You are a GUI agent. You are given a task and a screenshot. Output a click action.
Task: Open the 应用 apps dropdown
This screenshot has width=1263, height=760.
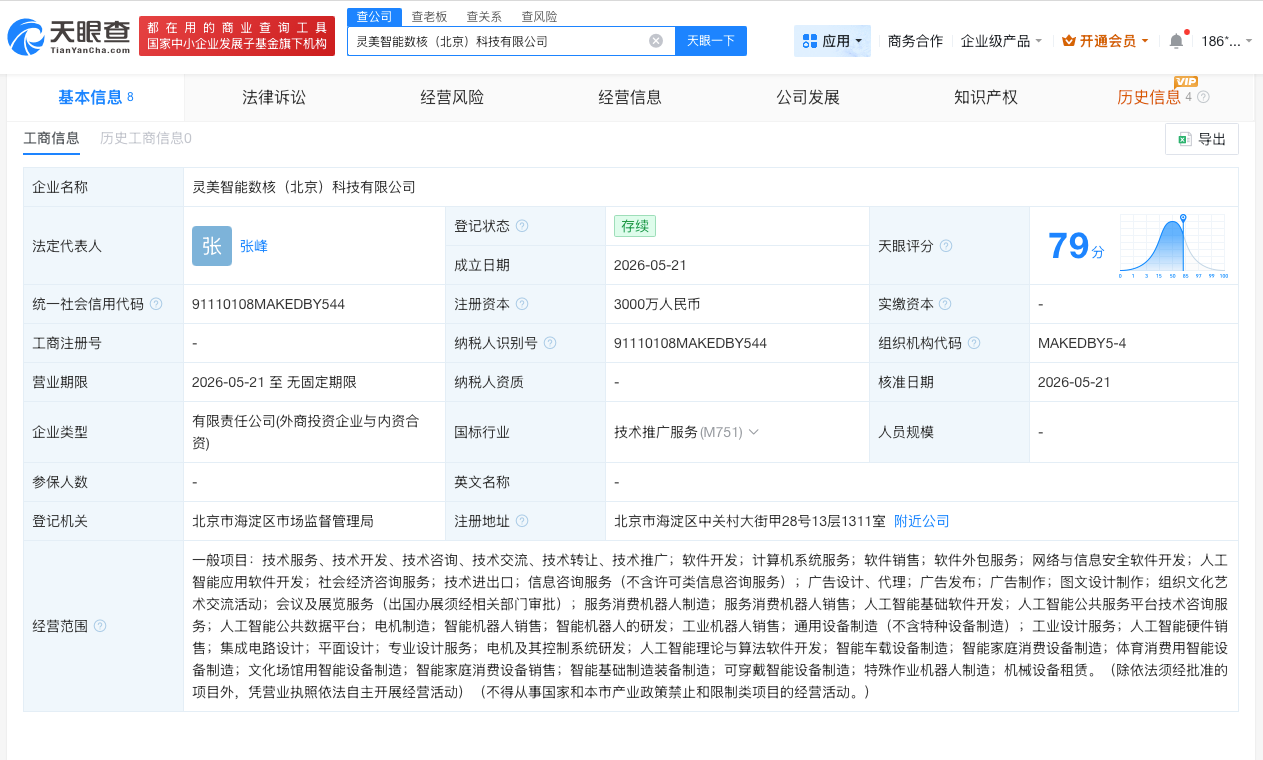tap(832, 41)
